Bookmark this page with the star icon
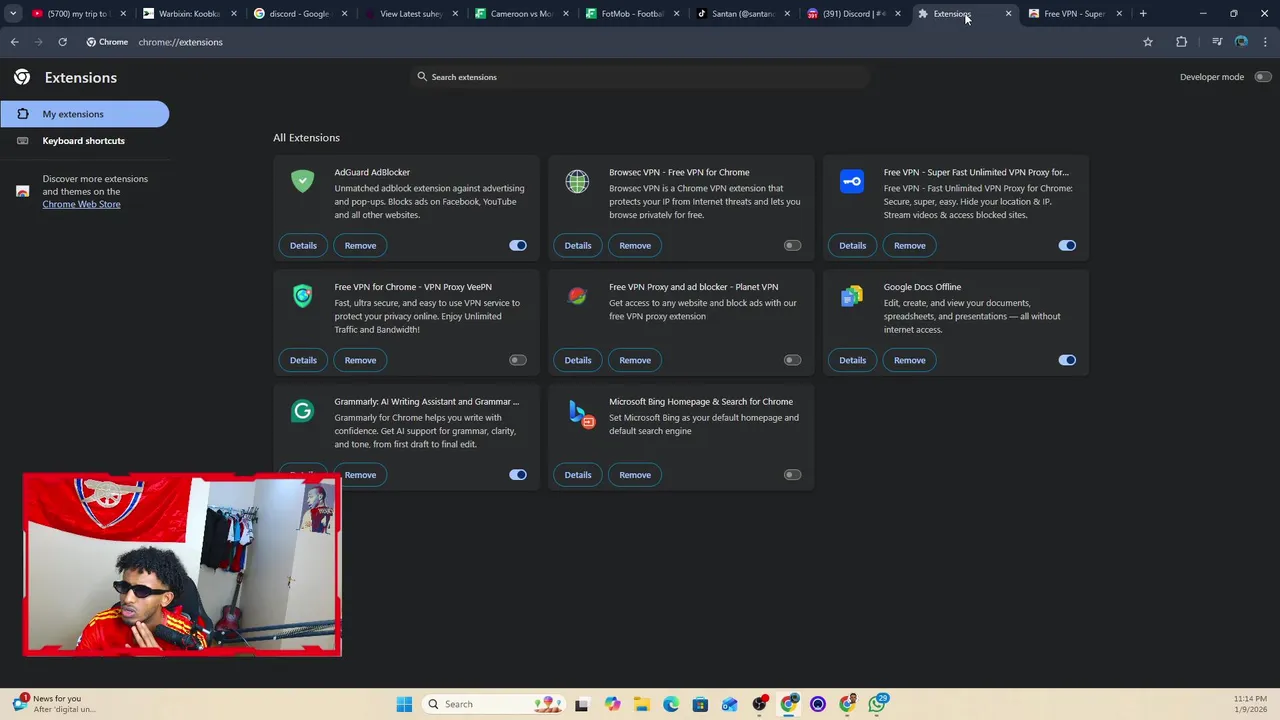Image resolution: width=1280 pixels, height=720 pixels. 1148,42
